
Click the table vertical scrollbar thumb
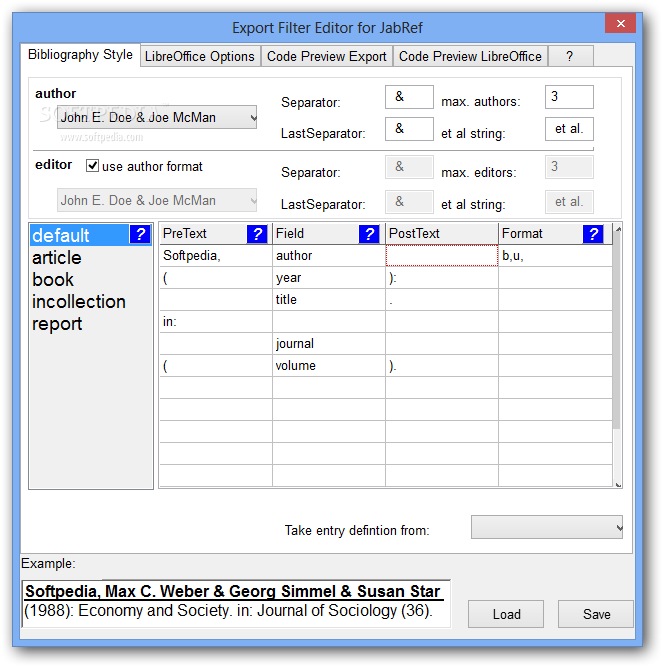click(x=617, y=331)
